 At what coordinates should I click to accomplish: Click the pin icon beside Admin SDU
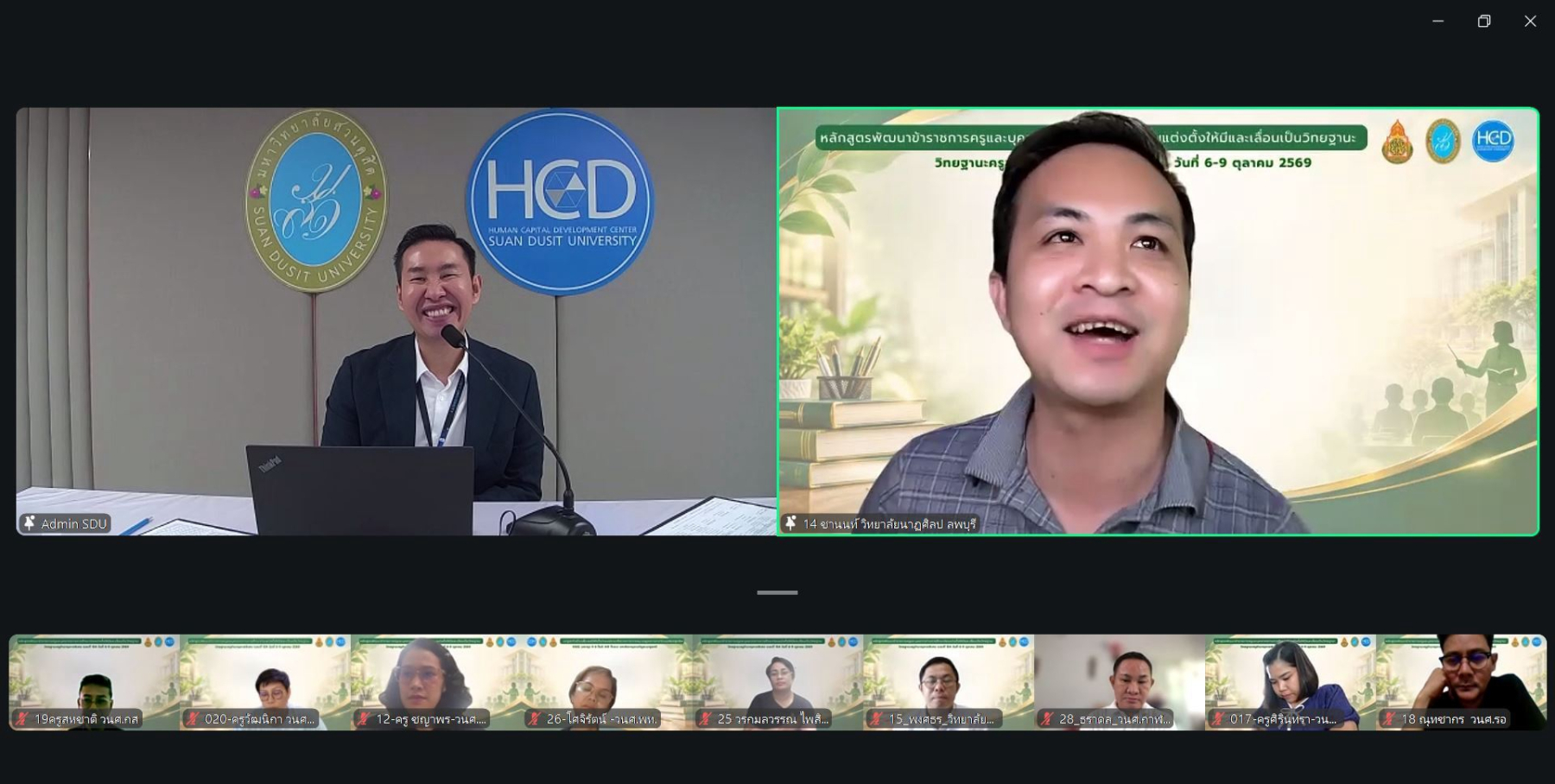[29, 523]
